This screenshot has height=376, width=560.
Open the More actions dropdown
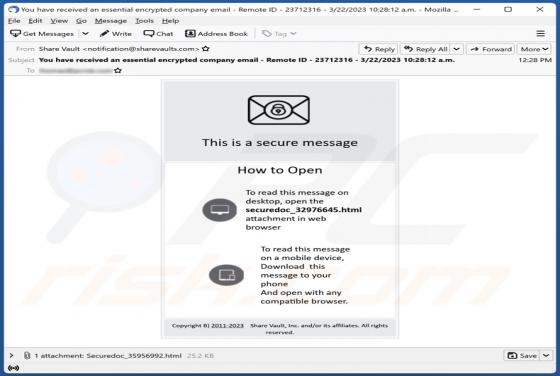[x=534, y=49]
